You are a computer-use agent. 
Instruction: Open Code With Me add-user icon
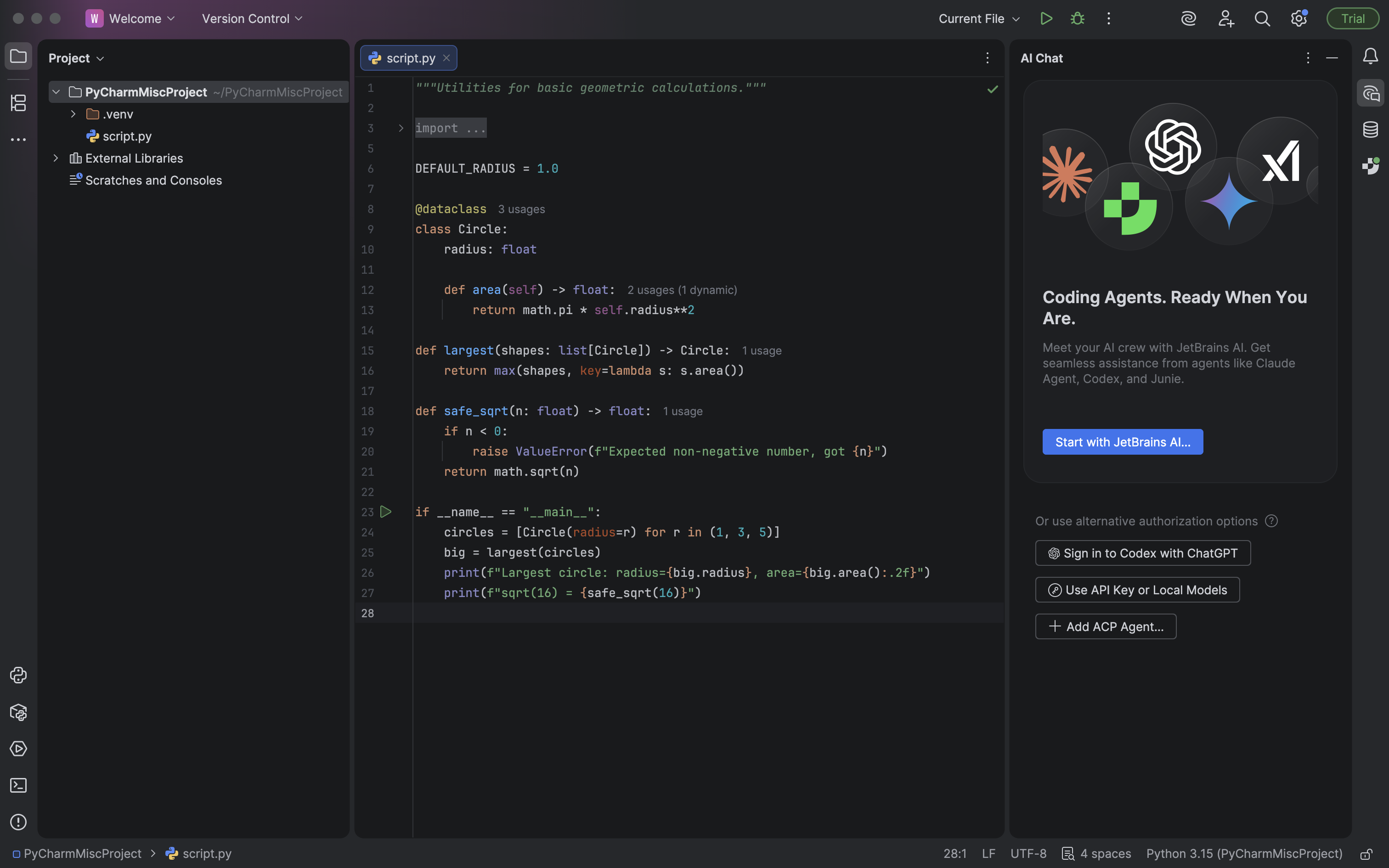1225,18
